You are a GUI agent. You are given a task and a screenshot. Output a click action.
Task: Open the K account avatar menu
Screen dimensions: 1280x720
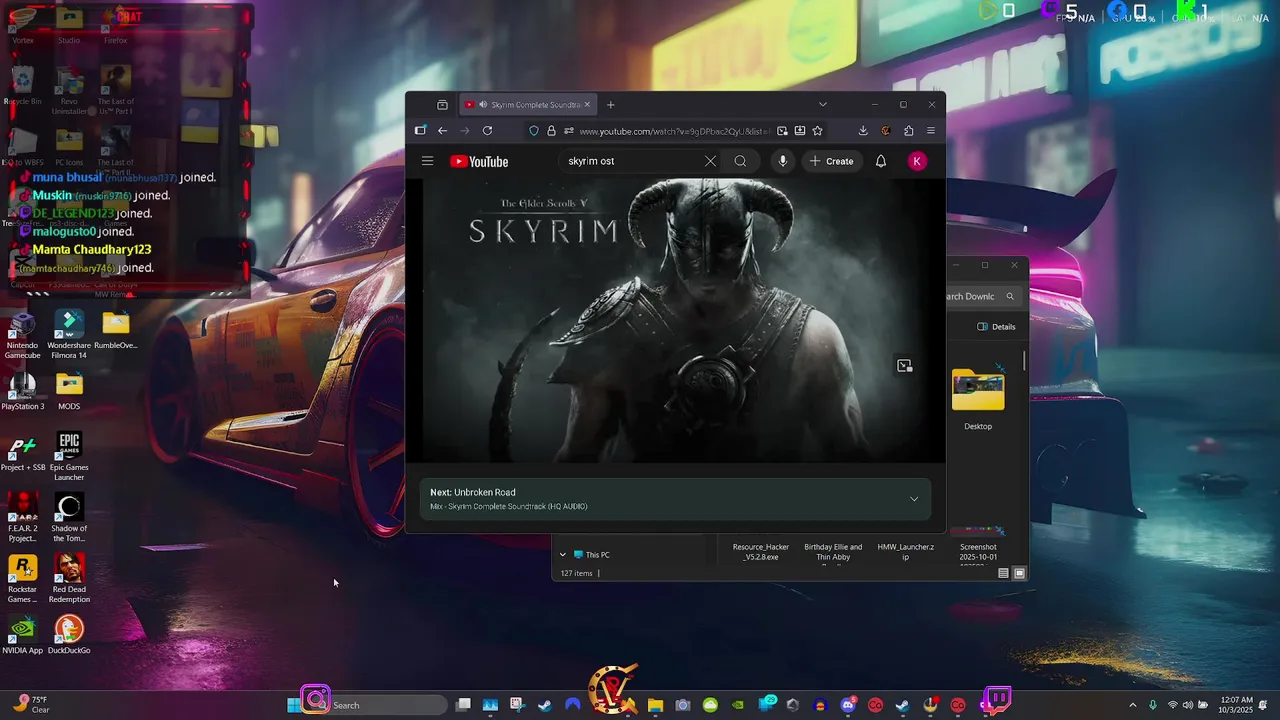(917, 161)
